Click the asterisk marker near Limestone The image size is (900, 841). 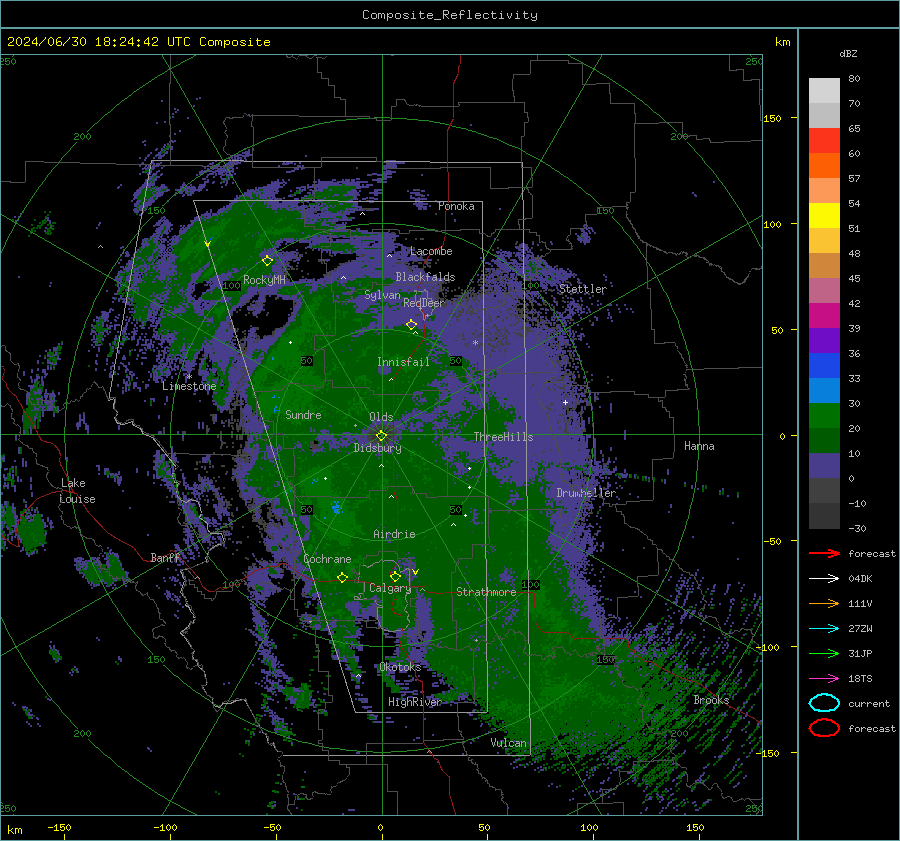(x=189, y=377)
